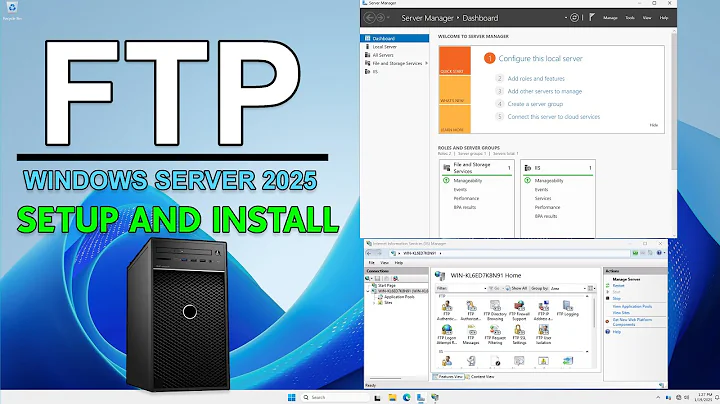Open View menu in IIS Manager

[x=384, y=263]
